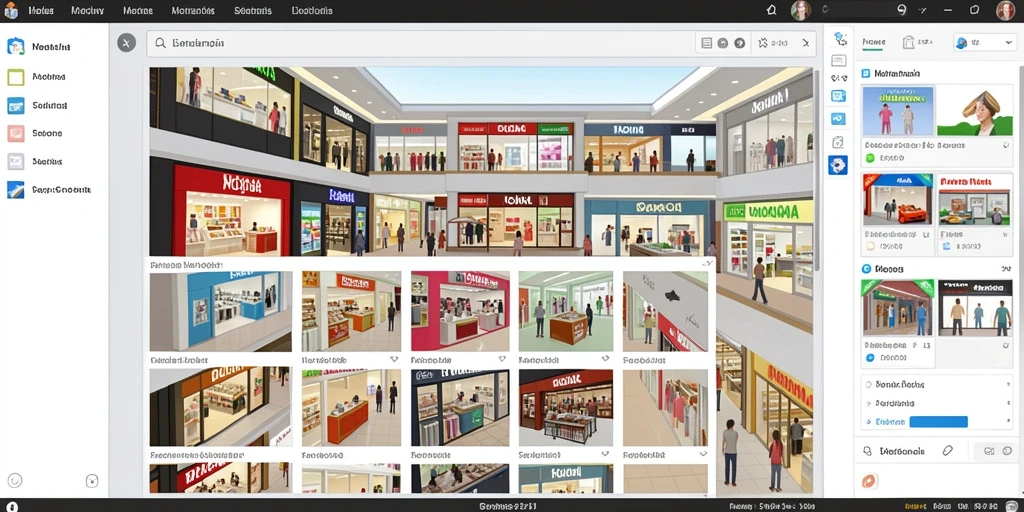Click the list view icon in search bar

tap(706, 43)
